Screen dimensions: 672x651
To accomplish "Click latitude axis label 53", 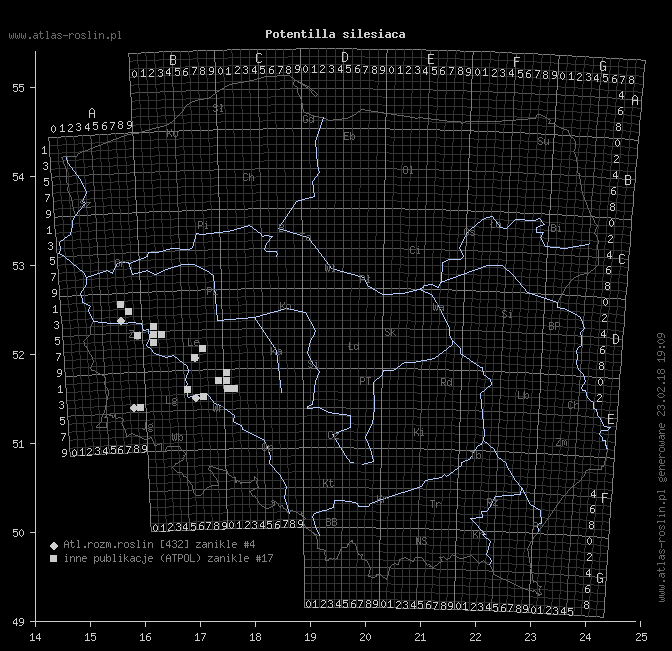I will (18, 266).
